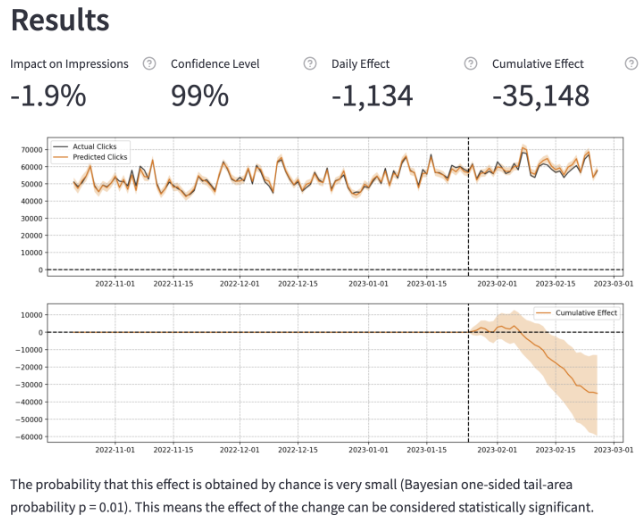The height and width of the screenshot is (529, 640).
Task: Click help icon beside Impact on Impressions
Action: [x=149, y=64]
